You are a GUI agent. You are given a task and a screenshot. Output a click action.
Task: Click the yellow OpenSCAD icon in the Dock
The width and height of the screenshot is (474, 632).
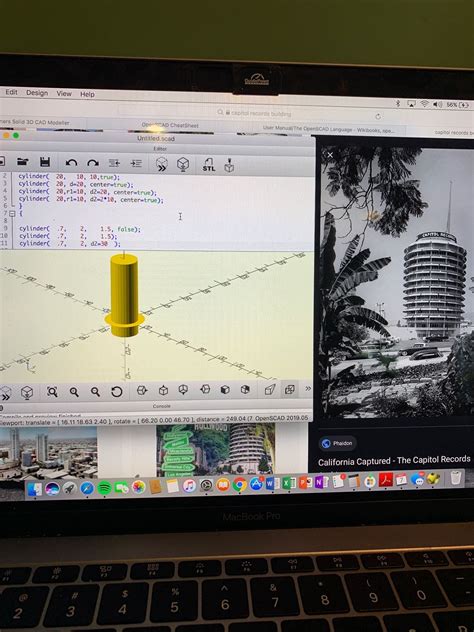point(434,478)
